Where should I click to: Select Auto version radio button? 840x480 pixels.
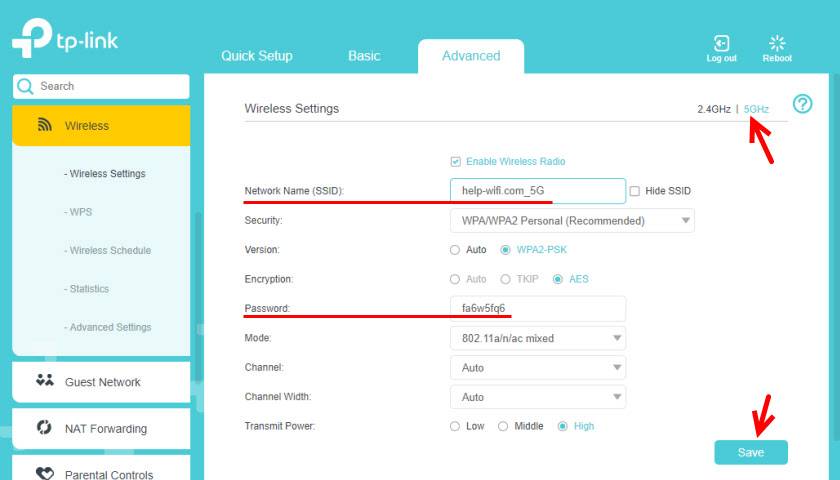(456, 250)
